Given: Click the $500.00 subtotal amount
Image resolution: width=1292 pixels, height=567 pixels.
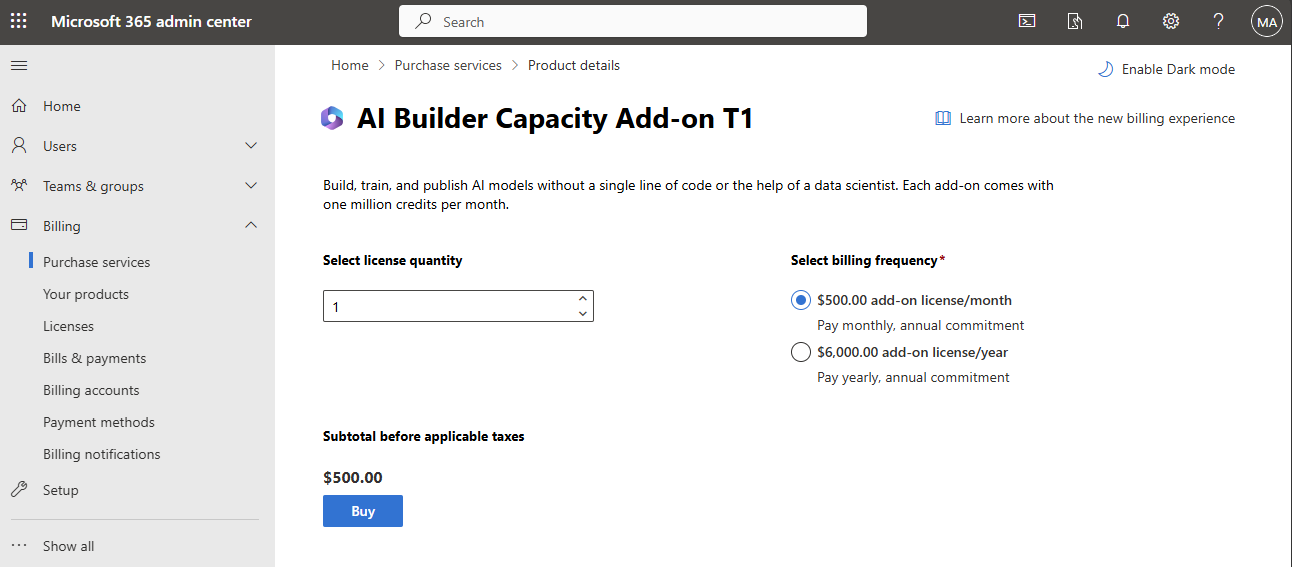Looking at the screenshot, I should coord(353,478).
